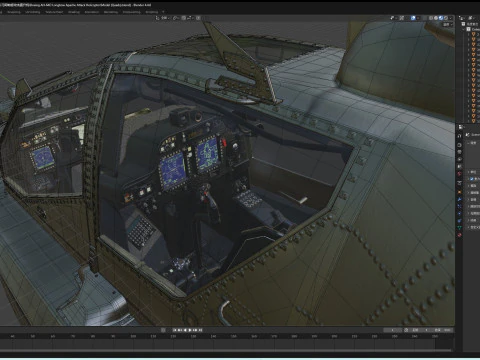Toggle the snap magnet button
This screenshot has height=360, width=480.
tap(184, 18)
